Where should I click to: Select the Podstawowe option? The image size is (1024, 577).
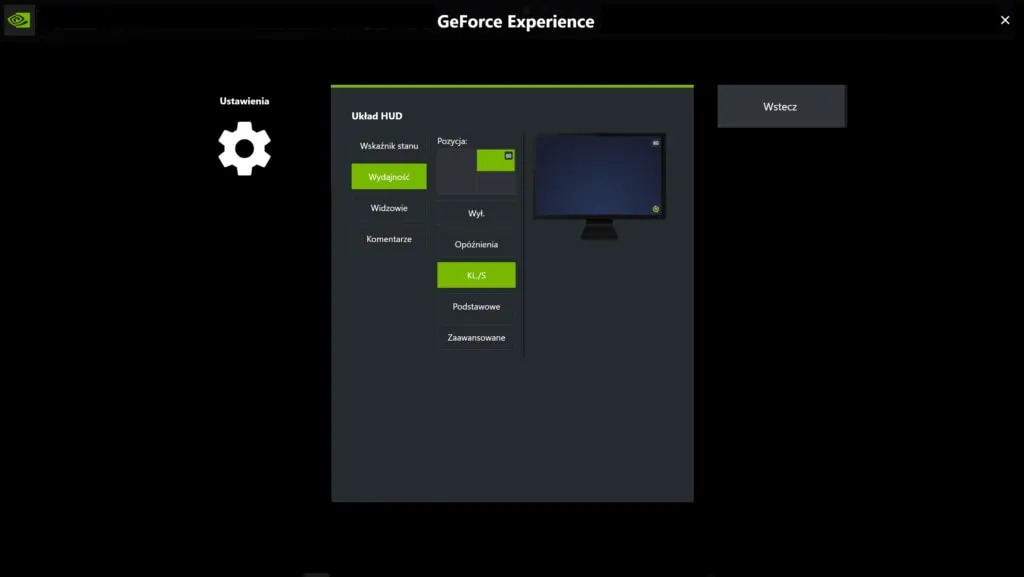(476, 306)
